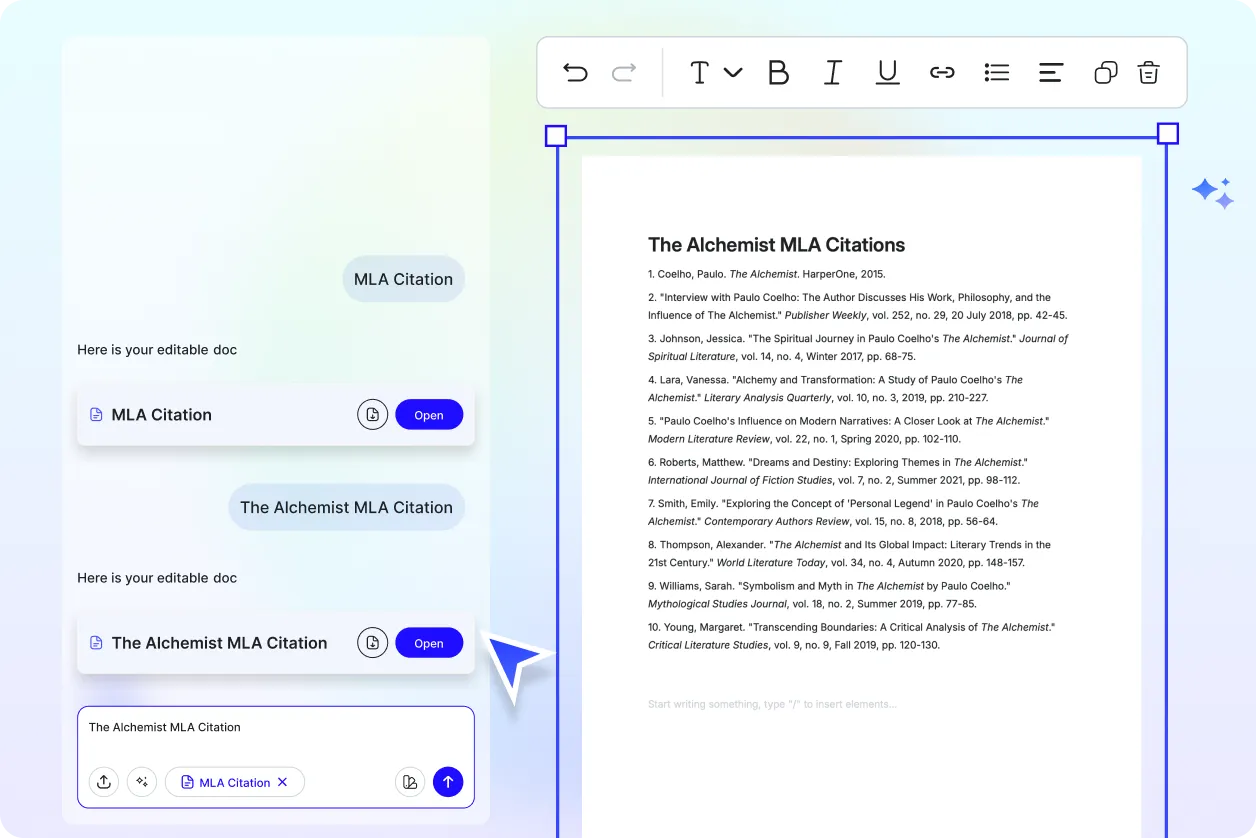This screenshot has height=838, width=1256.
Task: Download The Alchemist MLA Citation doc
Action: point(372,643)
